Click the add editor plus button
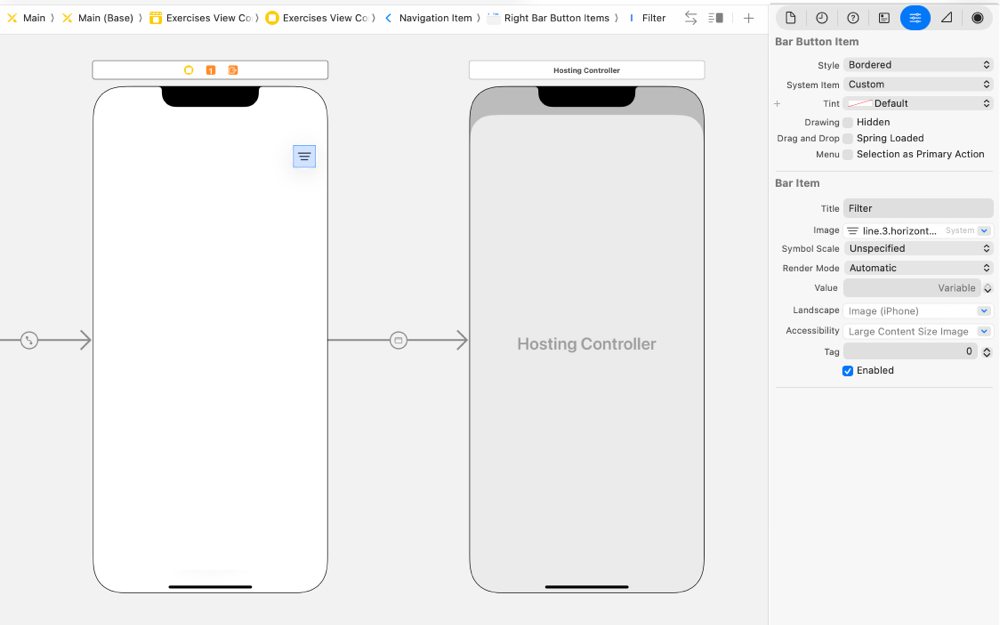The width and height of the screenshot is (1000, 625). coord(748,17)
